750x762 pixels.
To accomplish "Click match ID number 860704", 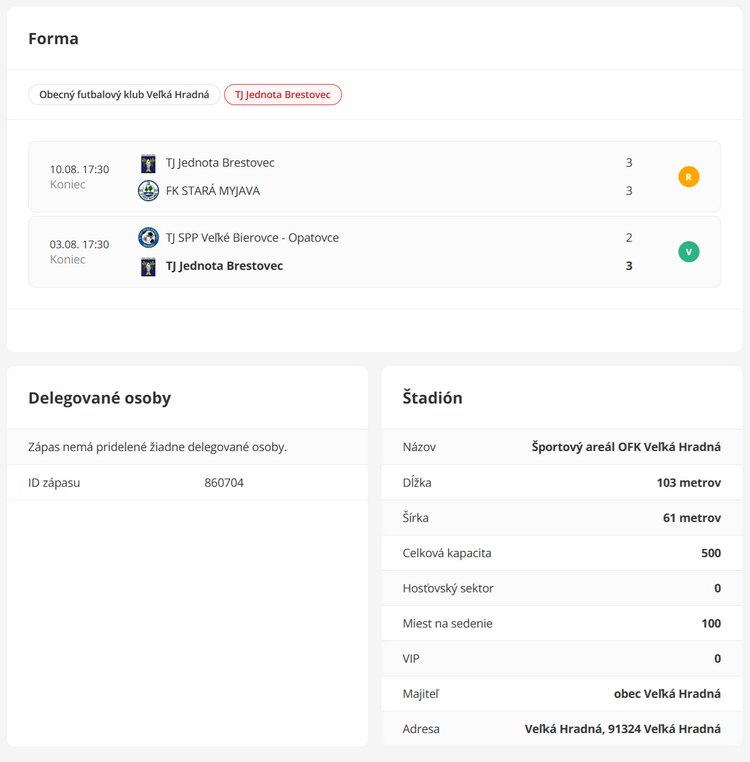I will [224, 483].
